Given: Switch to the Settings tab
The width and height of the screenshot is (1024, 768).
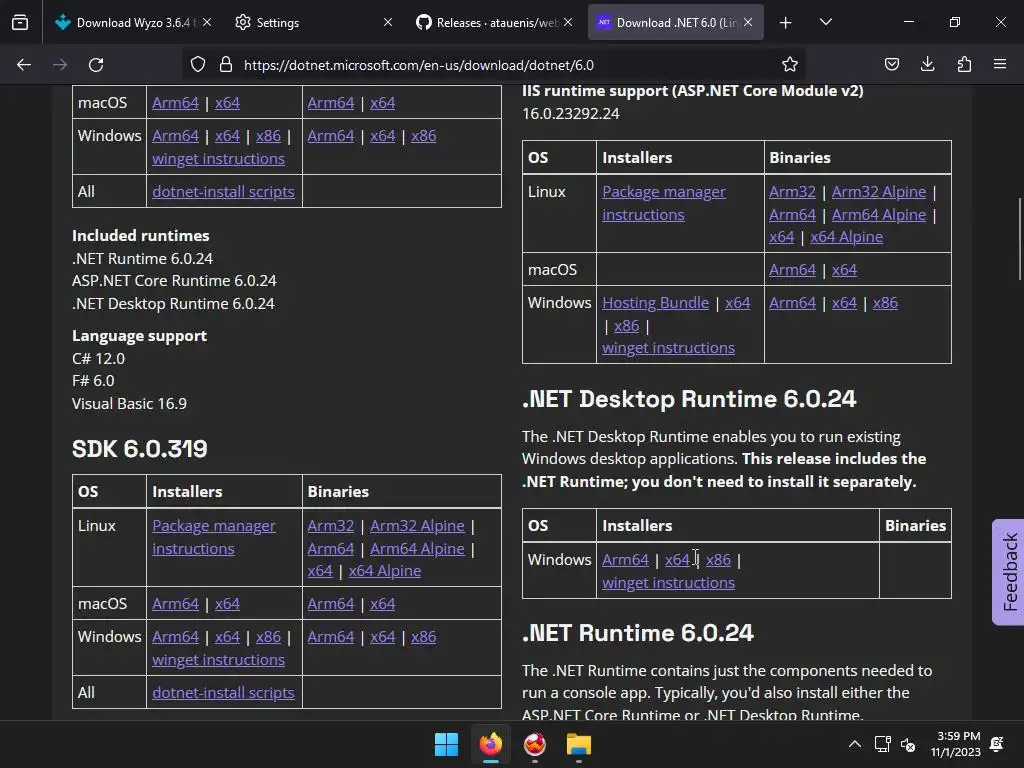Looking at the screenshot, I should (x=313, y=22).
